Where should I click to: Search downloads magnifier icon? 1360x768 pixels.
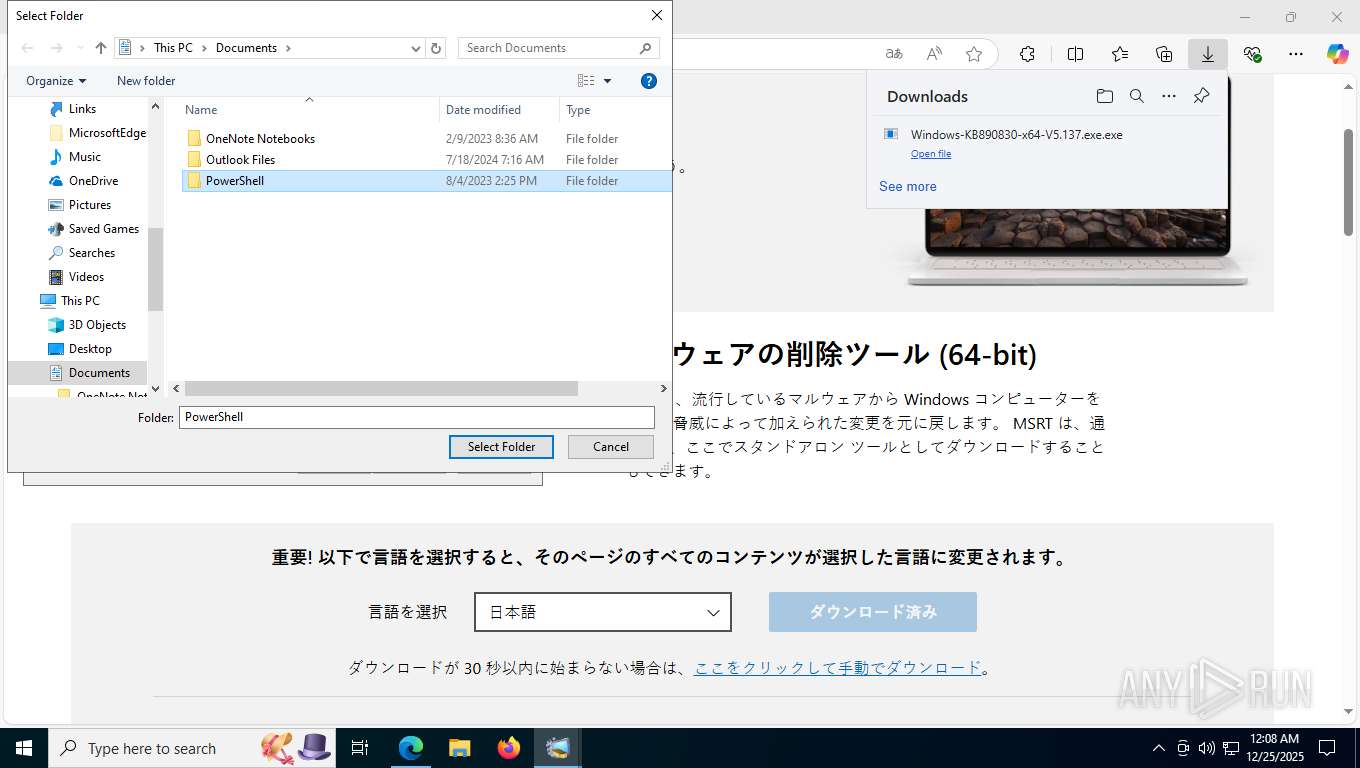[x=1137, y=96]
